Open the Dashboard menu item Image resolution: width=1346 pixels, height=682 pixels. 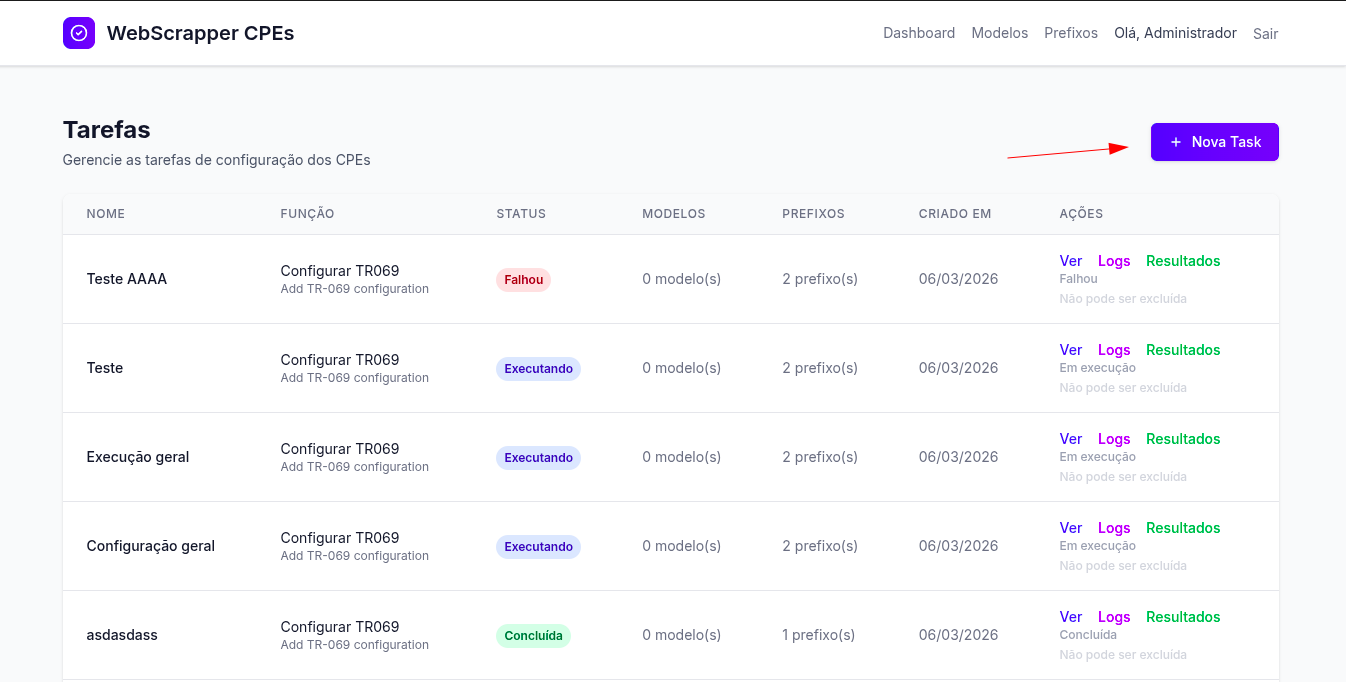coord(918,33)
